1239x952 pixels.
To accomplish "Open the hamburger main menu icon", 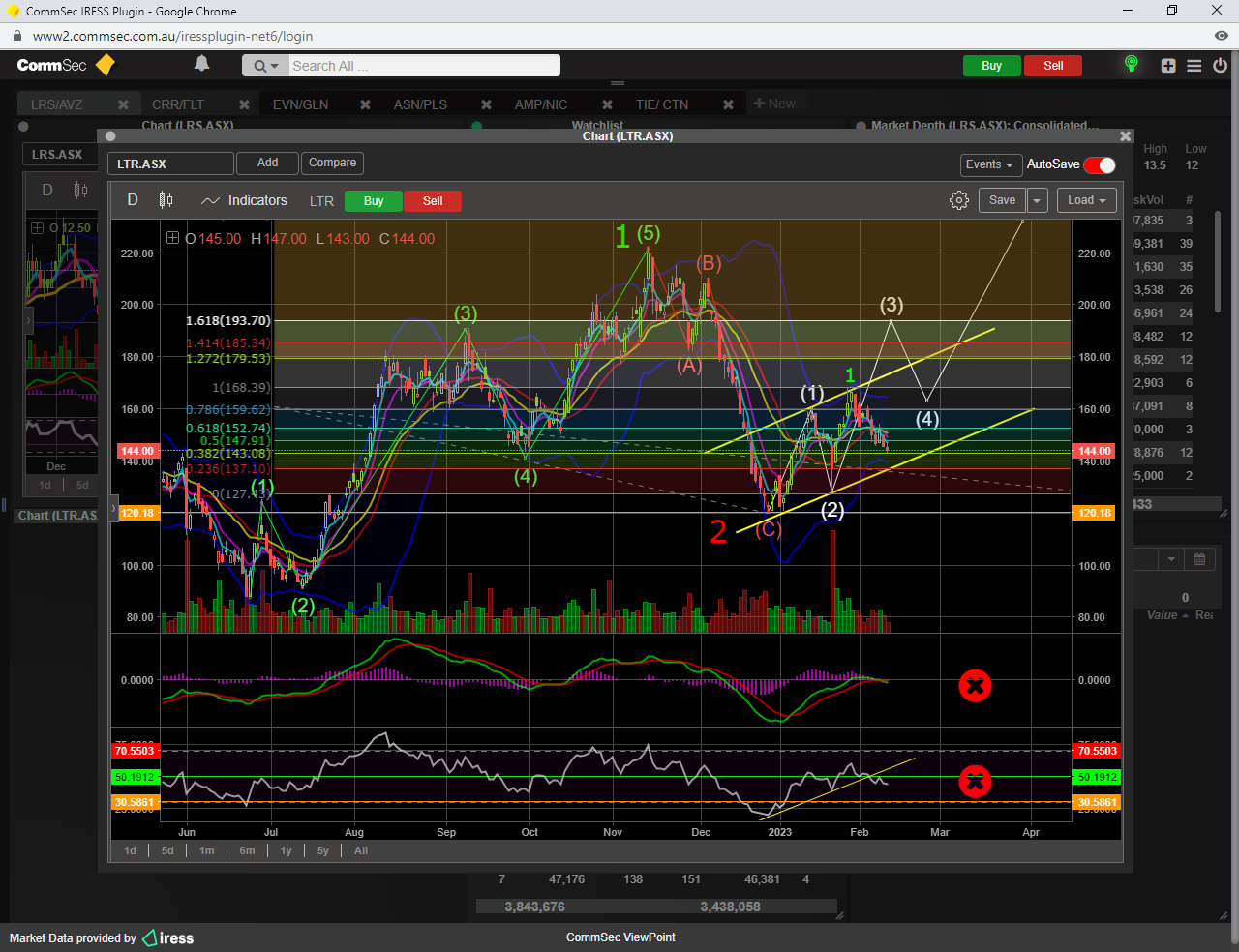I will click(1194, 66).
